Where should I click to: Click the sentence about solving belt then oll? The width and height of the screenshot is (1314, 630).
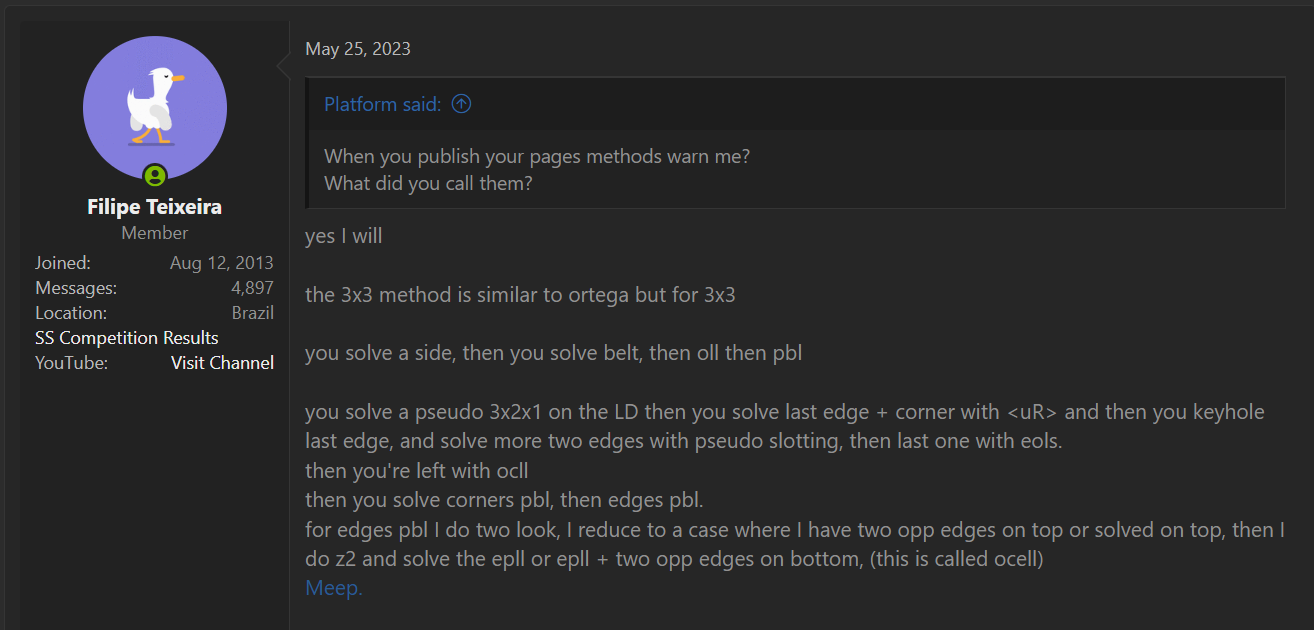click(553, 354)
